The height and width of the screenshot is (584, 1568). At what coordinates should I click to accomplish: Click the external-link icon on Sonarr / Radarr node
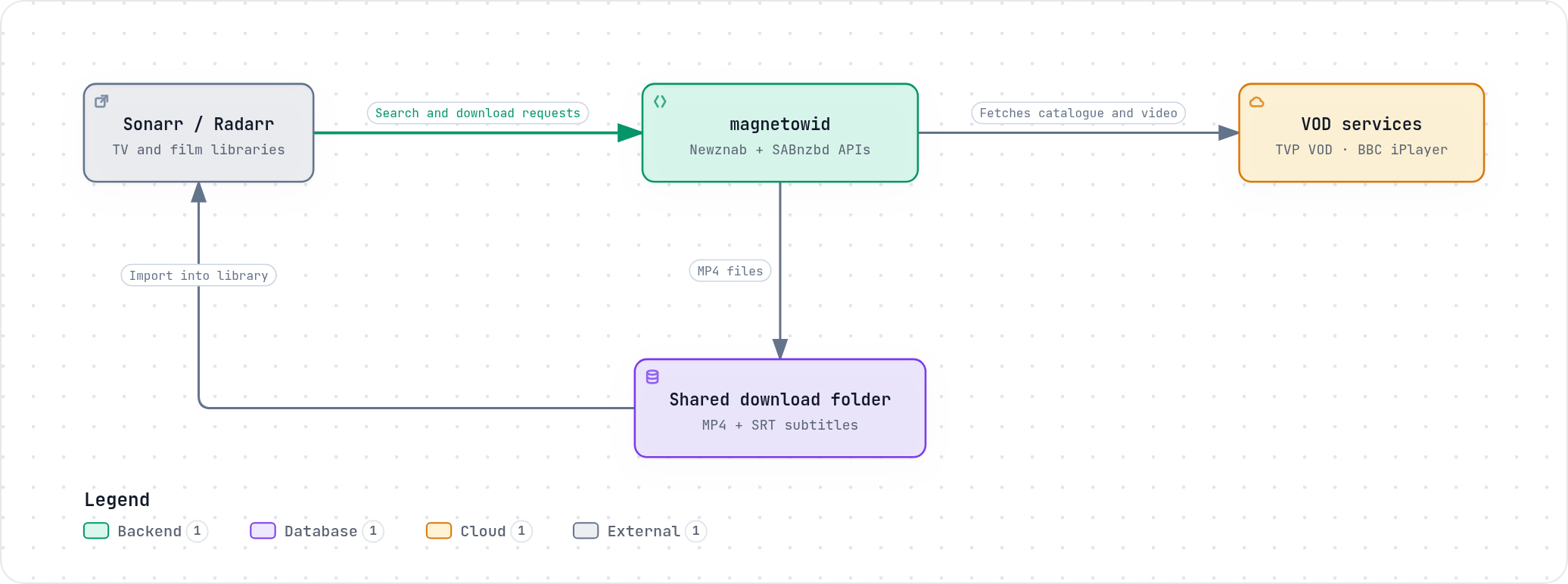pyautogui.click(x=101, y=101)
